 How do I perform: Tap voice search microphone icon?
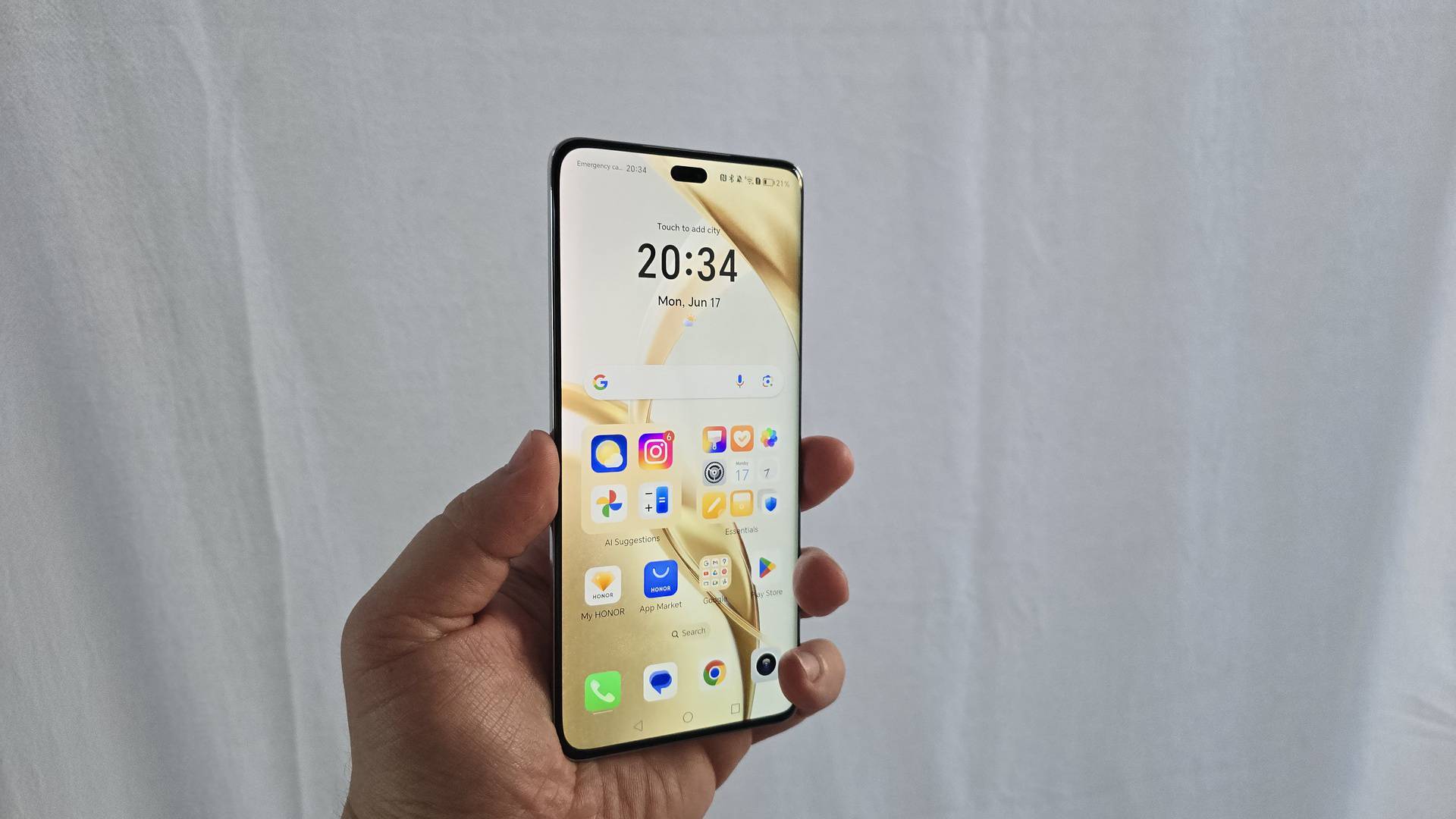(x=742, y=381)
